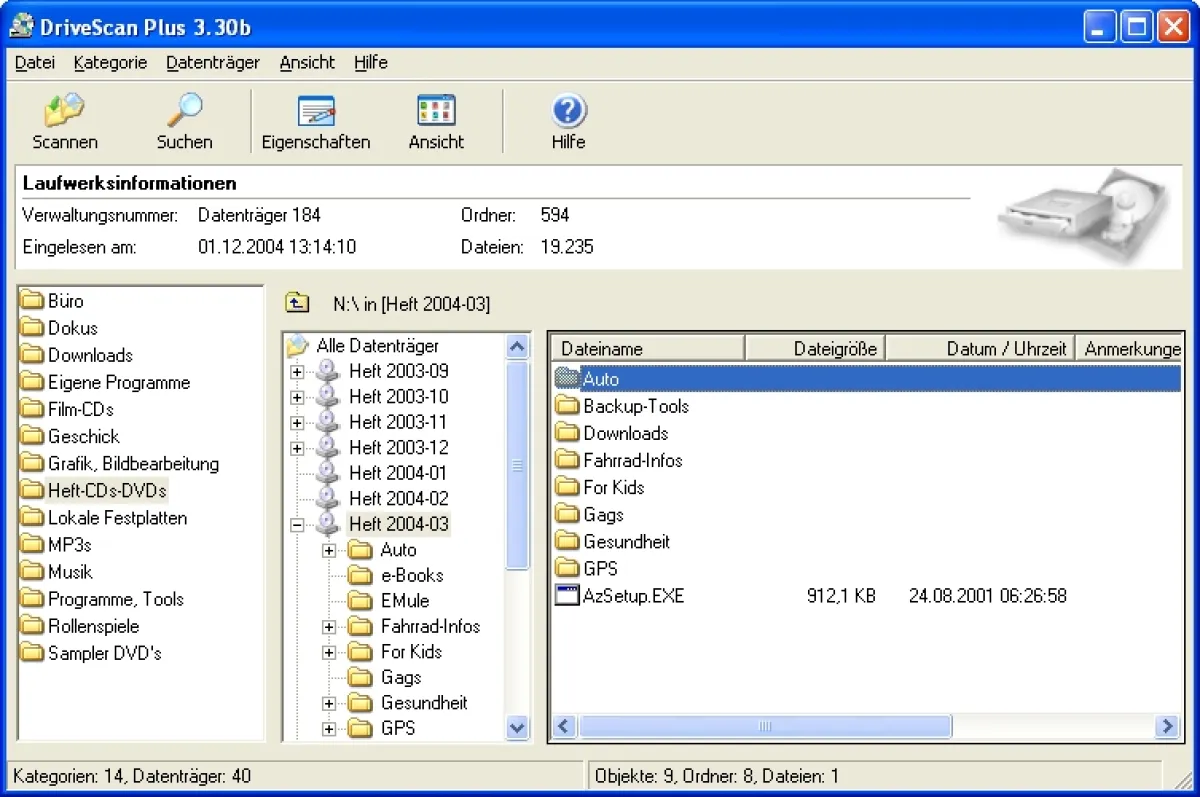
Task: Open the Datenträger menu
Action: click(x=212, y=62)
